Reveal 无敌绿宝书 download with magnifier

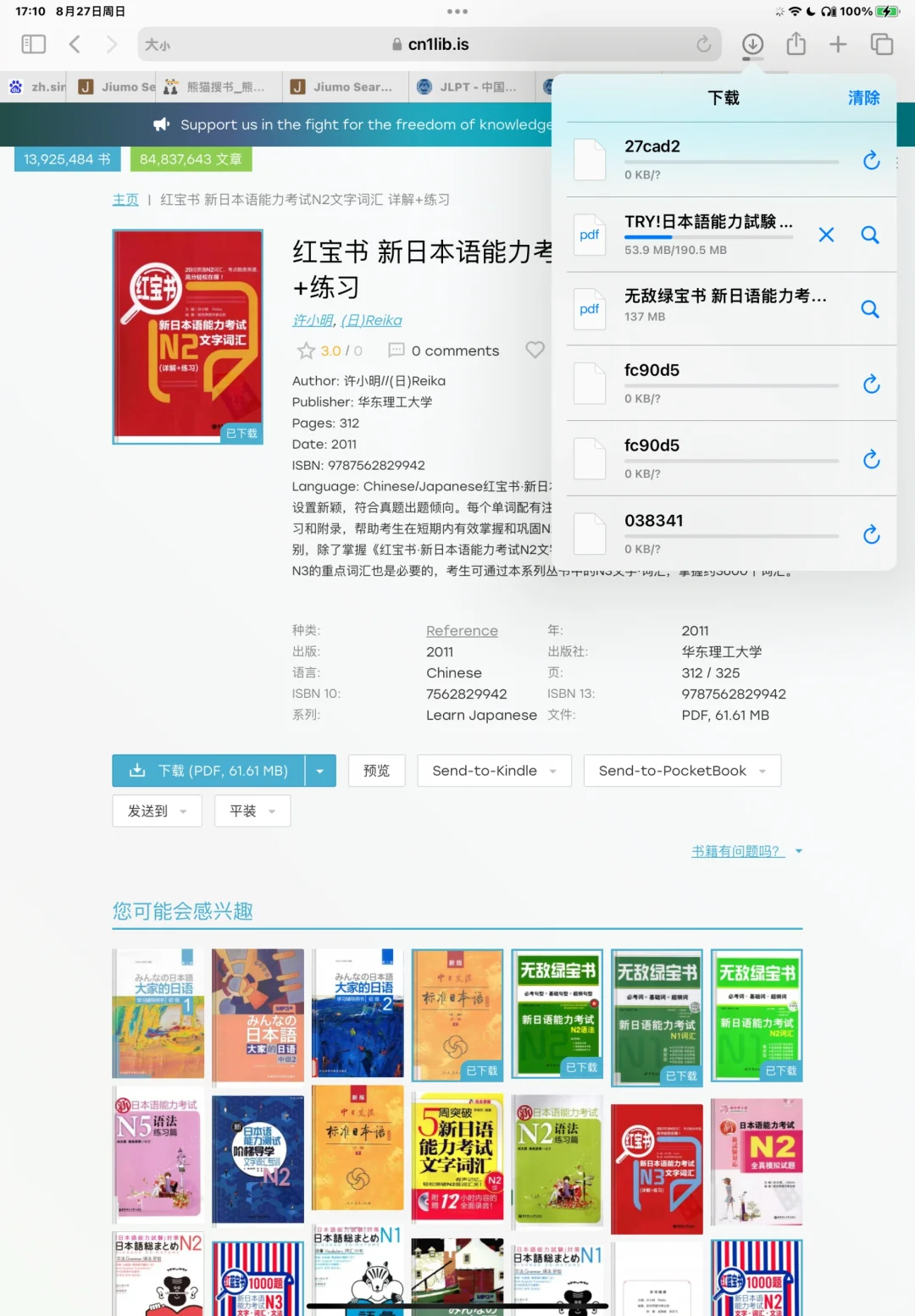coord(870,309)
